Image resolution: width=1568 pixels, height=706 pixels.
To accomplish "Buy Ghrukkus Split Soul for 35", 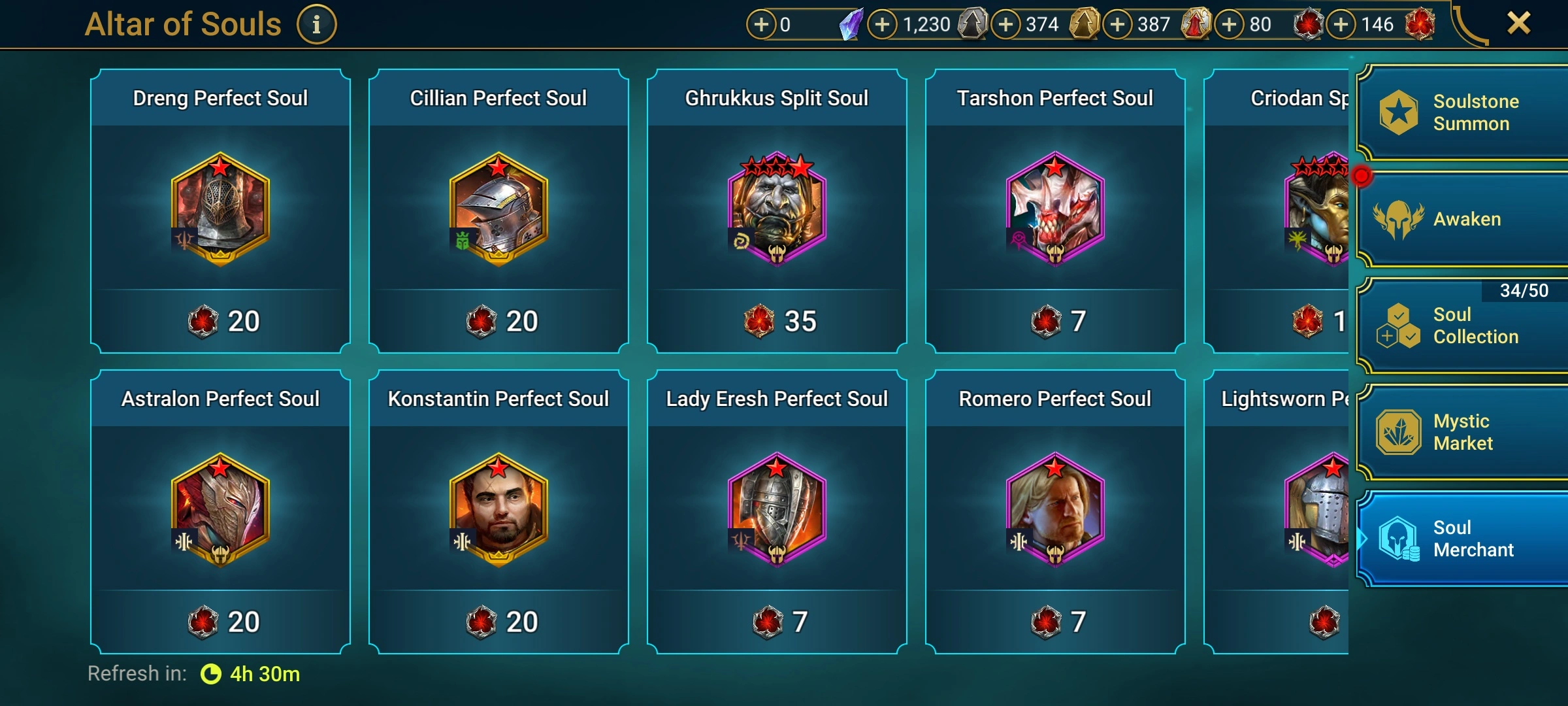I will [777, 321].
